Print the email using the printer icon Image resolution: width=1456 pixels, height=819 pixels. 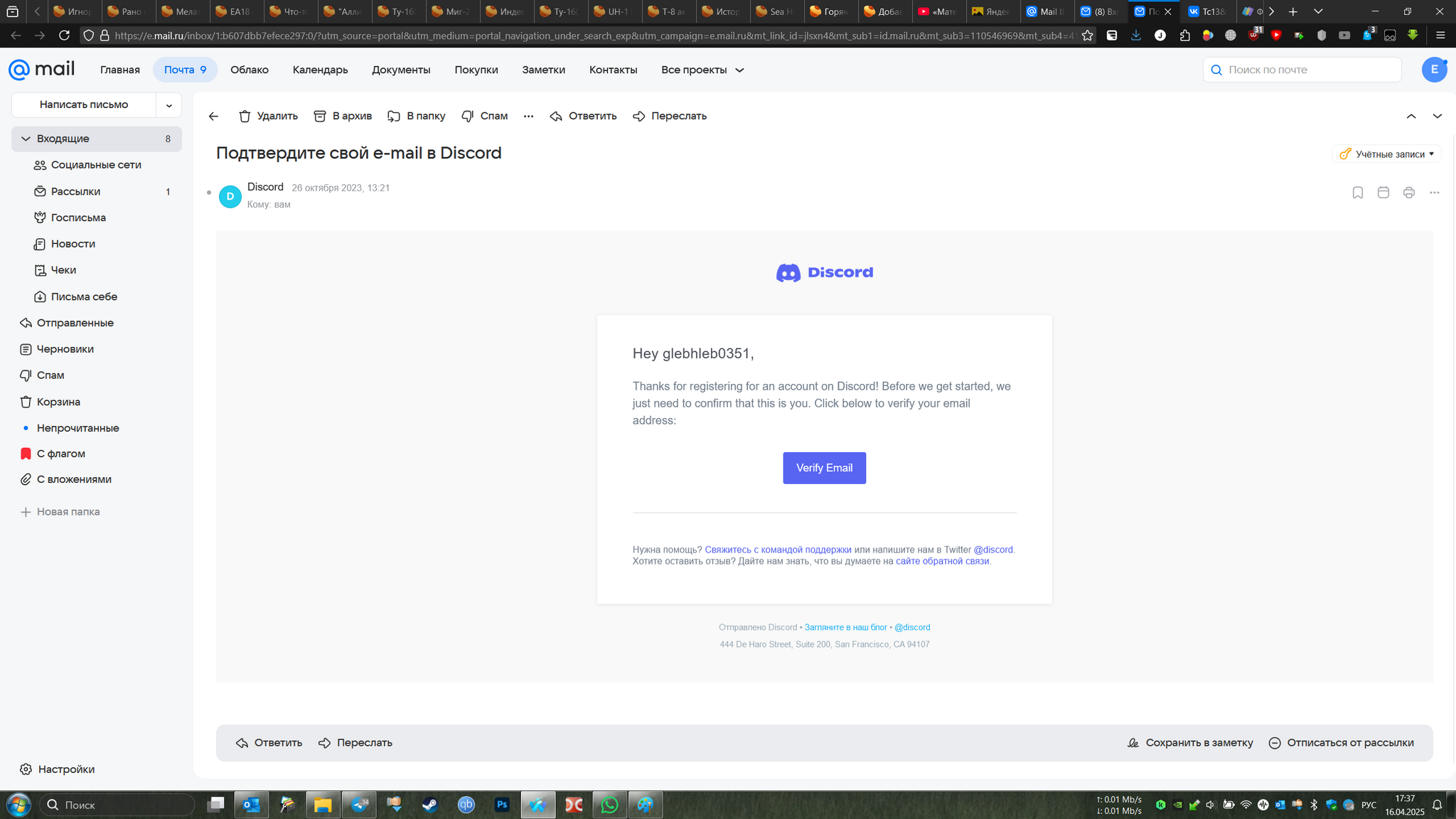tap(1408, 193)
